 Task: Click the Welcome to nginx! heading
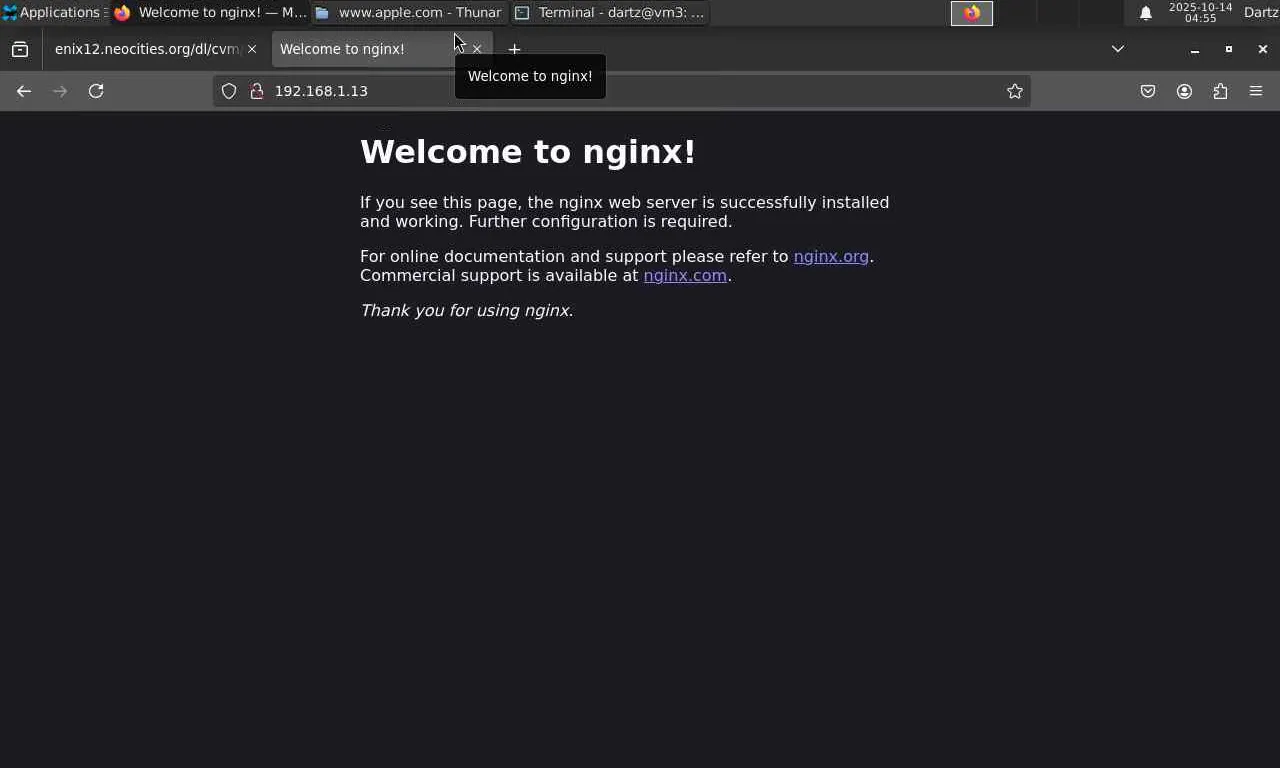[528, 152]
